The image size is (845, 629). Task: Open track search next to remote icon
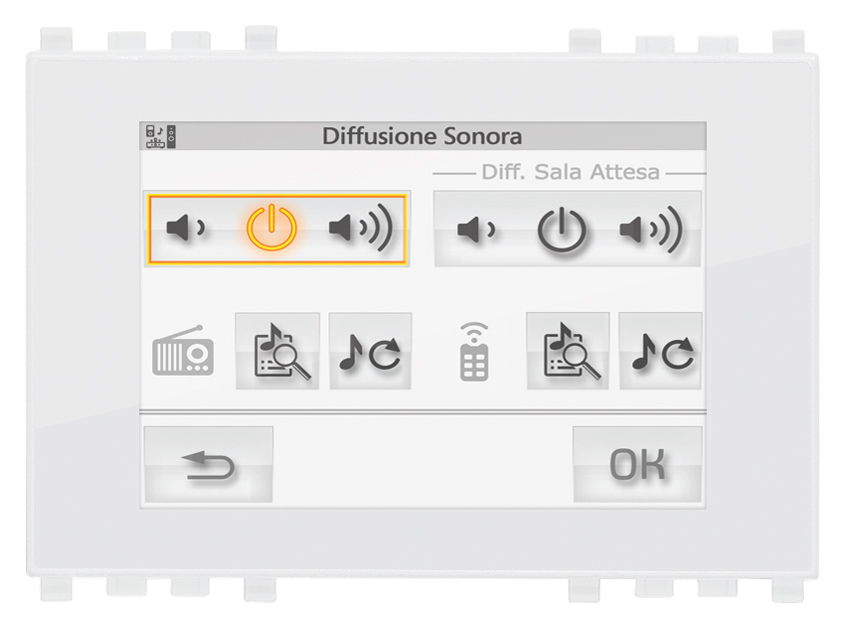(x=568, y=351)
